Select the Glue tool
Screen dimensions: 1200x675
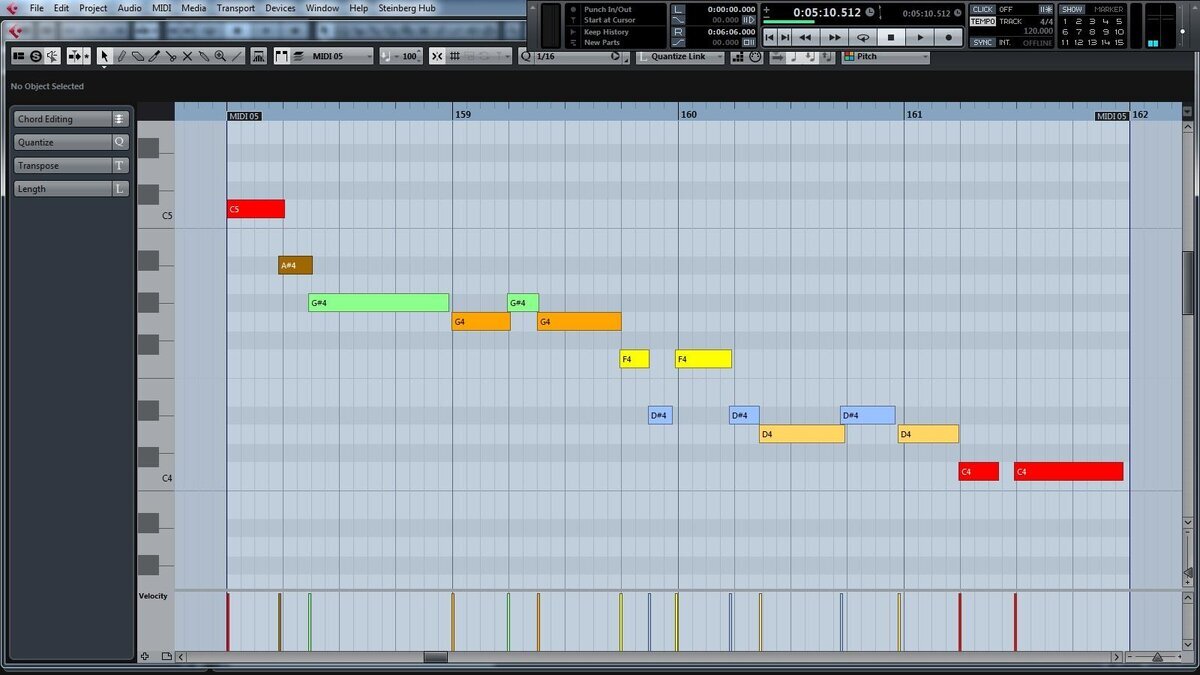(x=203, y=57)
